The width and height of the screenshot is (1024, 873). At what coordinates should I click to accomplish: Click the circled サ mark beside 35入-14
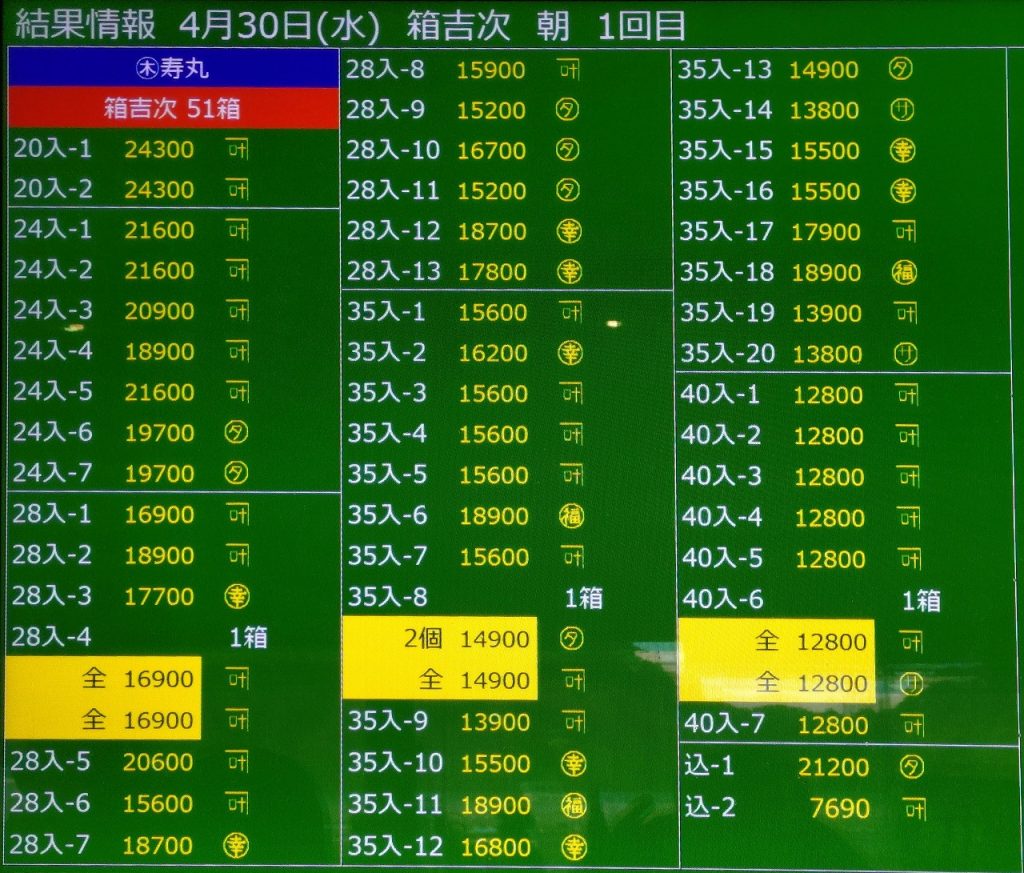(x=902, y=110)
